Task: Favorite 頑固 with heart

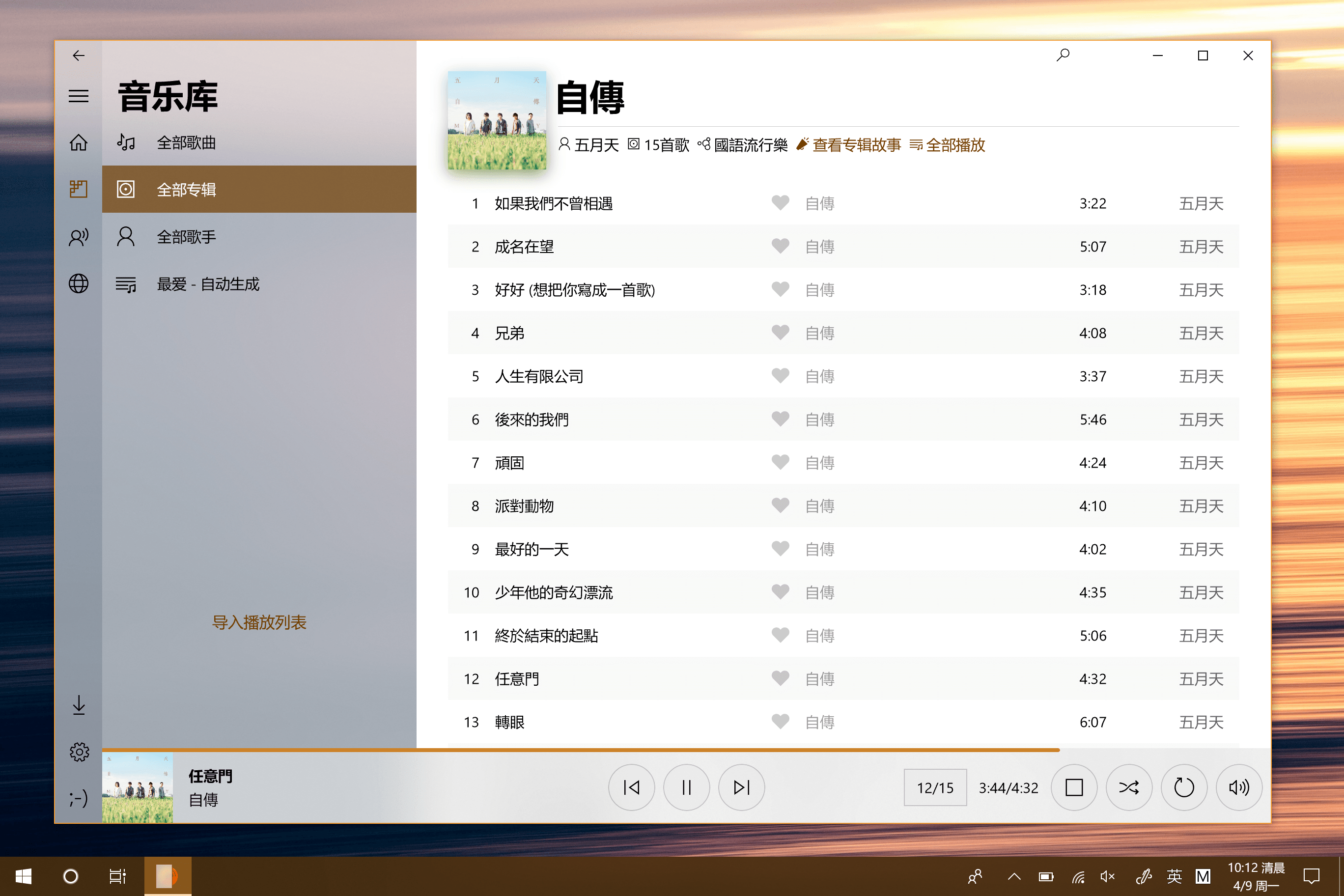Action: coord(780,462)
